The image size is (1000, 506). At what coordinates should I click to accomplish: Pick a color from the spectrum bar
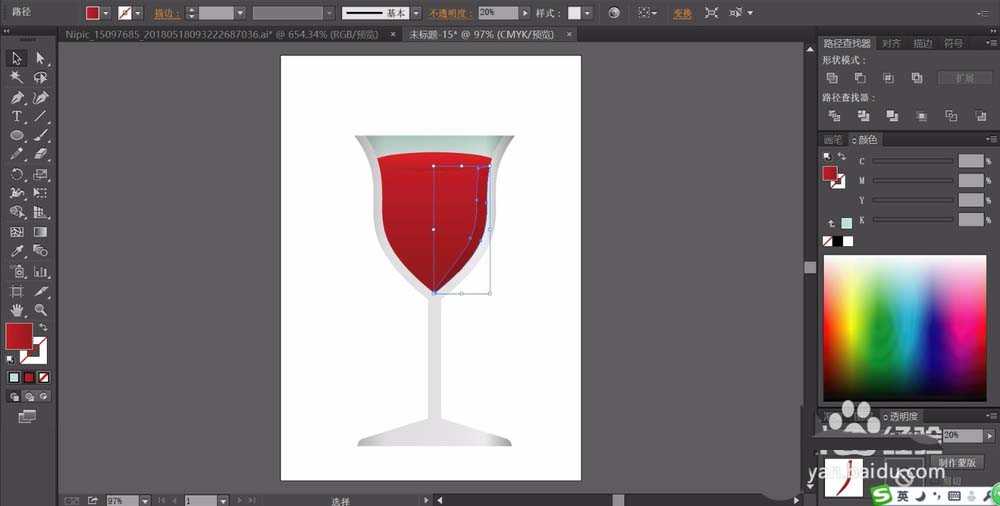pyautogui.click(x=904, y=327)
